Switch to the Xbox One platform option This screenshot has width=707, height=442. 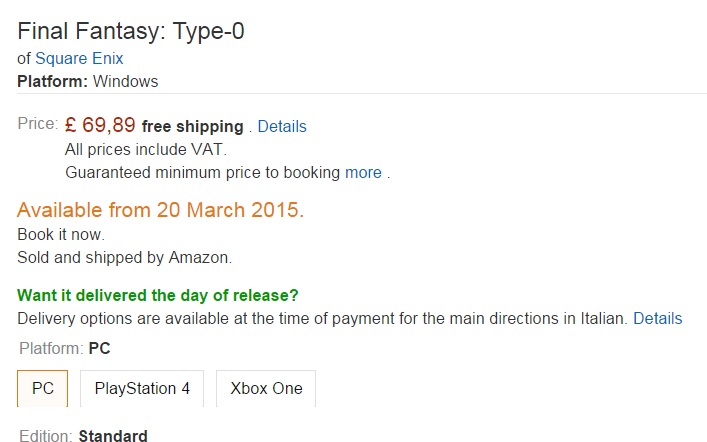[x=266, y=388]
